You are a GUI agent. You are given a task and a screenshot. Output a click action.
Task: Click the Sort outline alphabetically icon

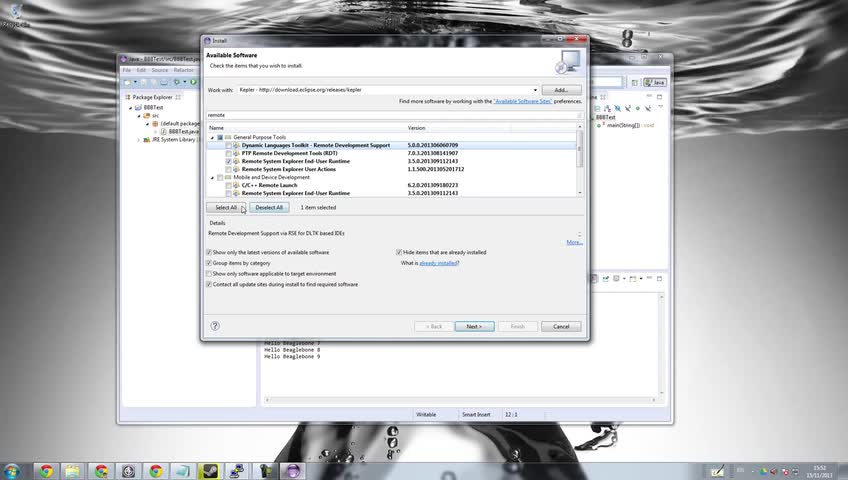coord(607,109)
